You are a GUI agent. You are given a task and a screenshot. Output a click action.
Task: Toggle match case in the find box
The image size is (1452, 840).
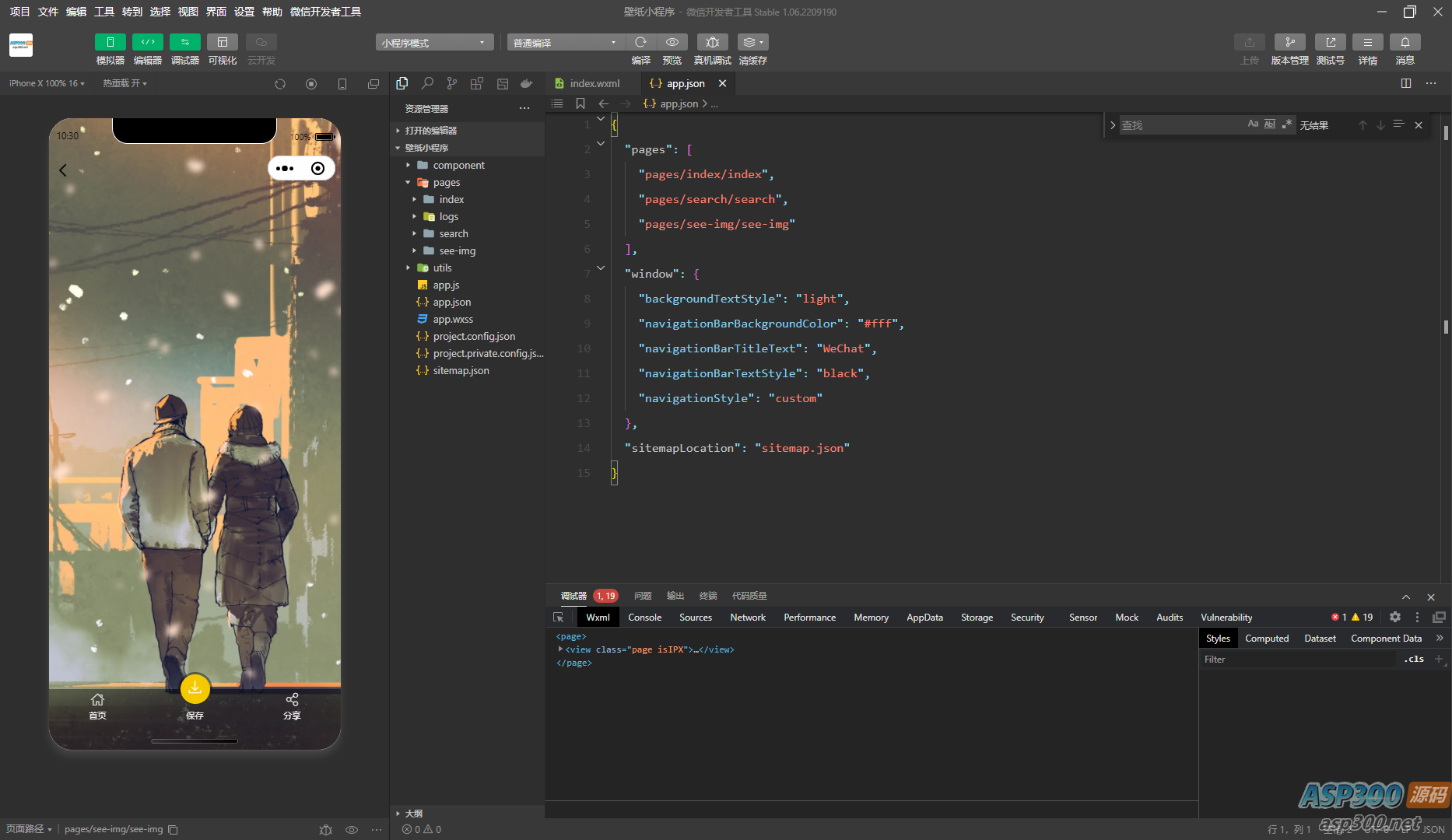pos(1253,124)
